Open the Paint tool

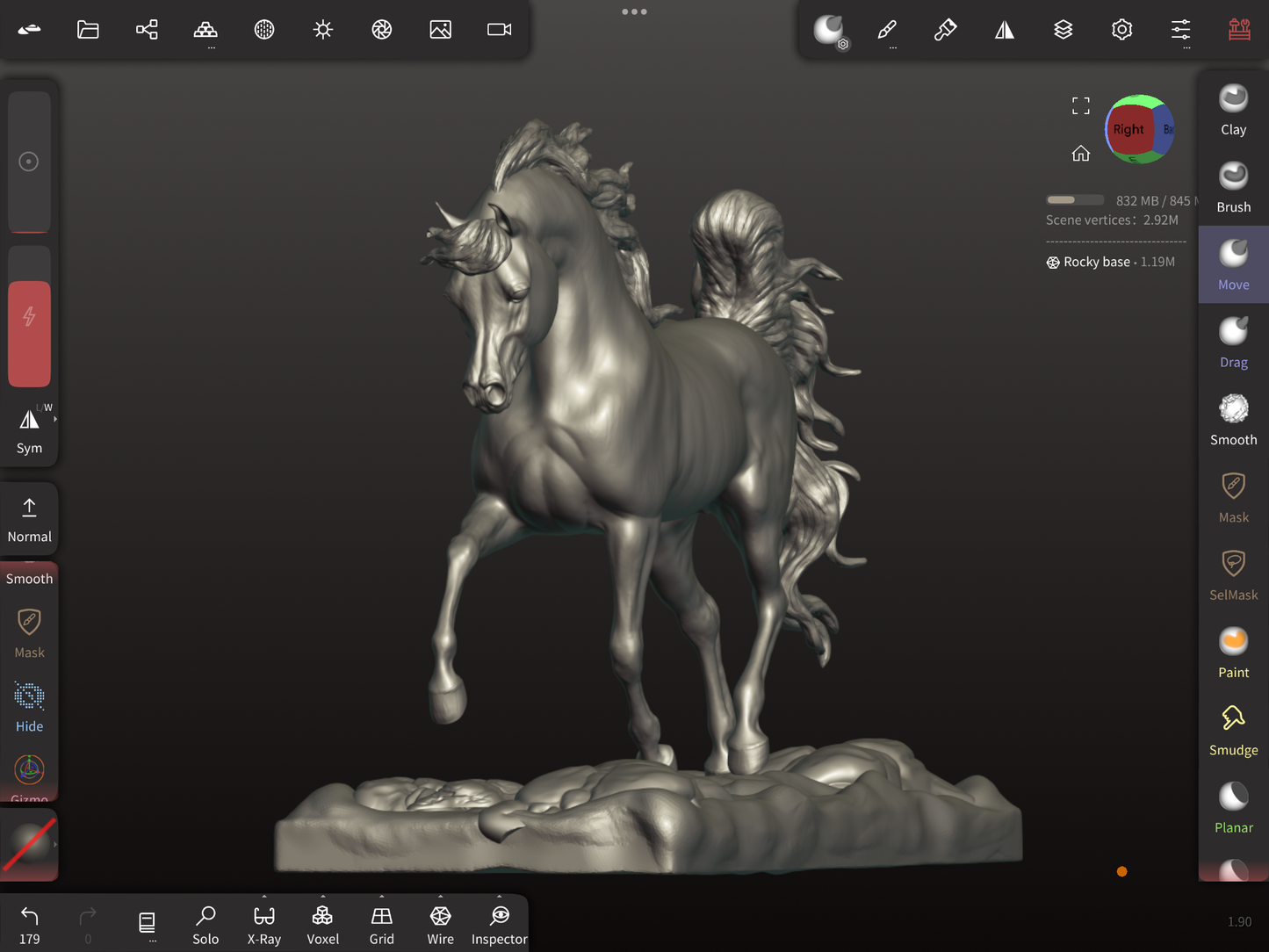1233,653
